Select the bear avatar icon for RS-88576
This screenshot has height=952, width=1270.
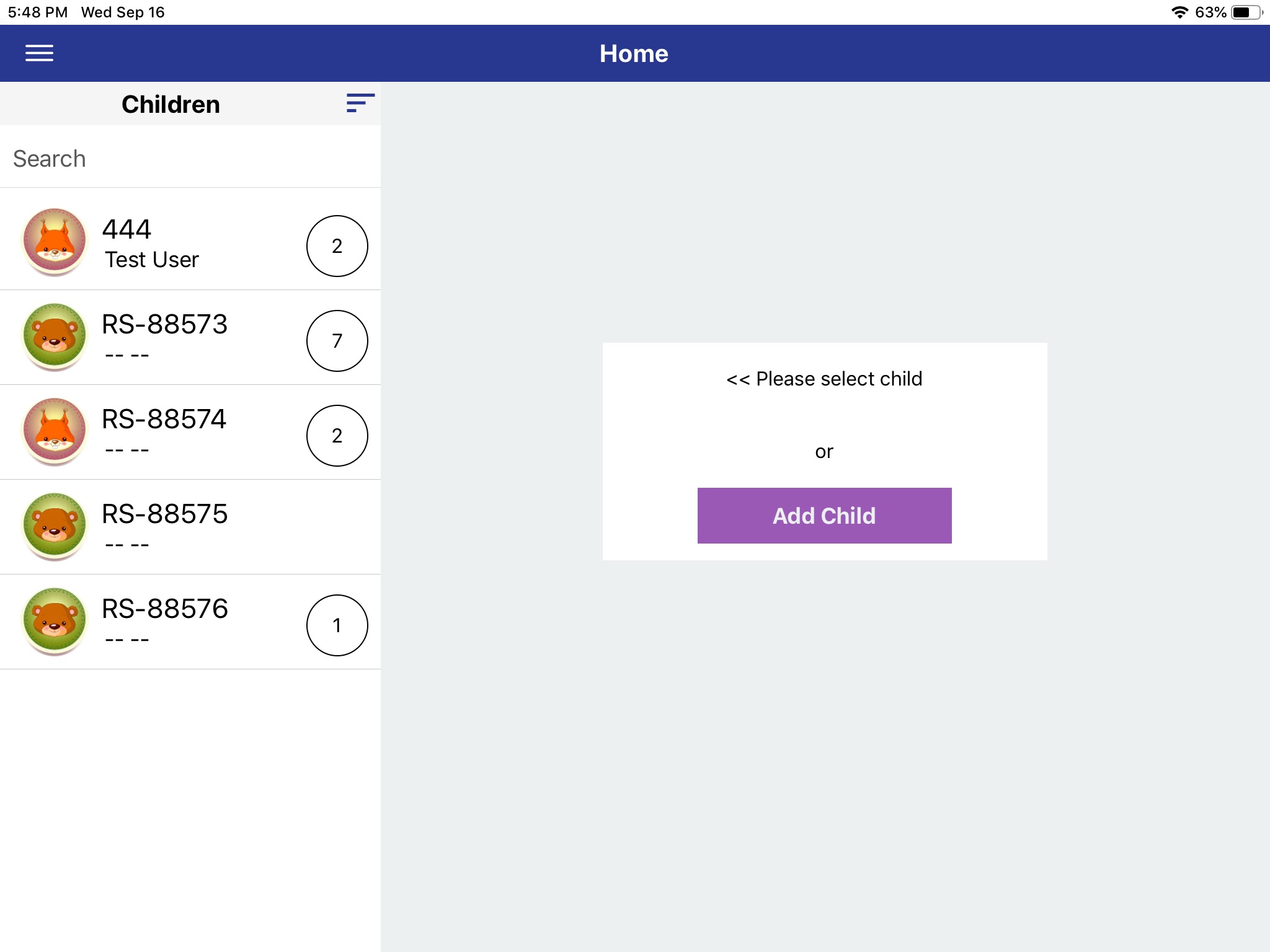coord(53,621)
